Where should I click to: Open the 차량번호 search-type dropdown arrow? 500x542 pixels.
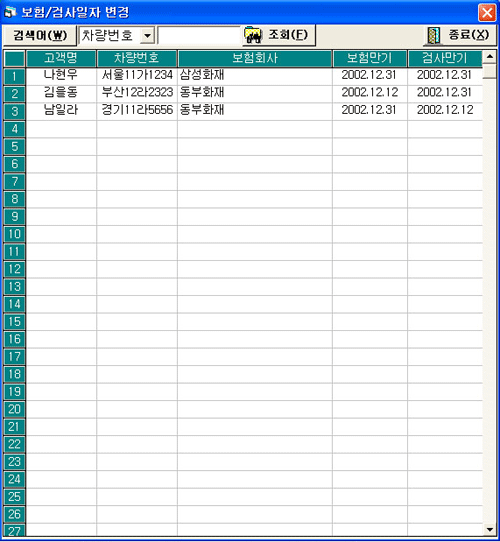pyautogui.click(x=148, y=35)
